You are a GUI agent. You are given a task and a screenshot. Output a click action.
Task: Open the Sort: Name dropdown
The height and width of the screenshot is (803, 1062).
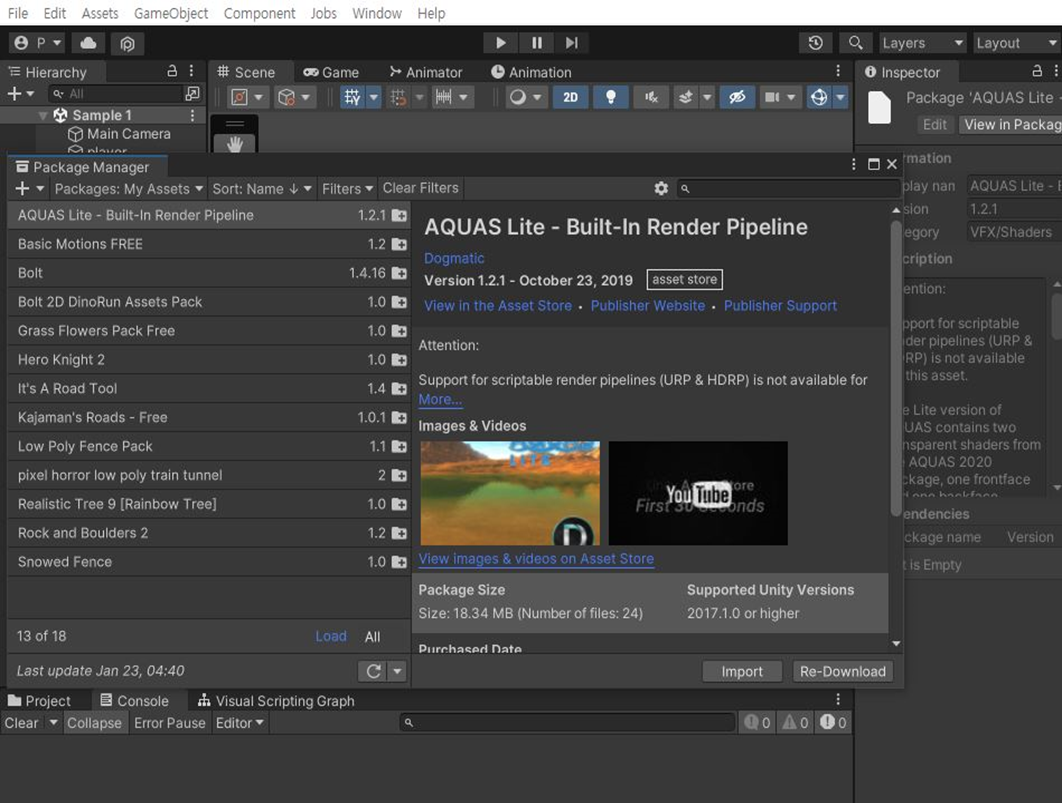pos(261,188)
